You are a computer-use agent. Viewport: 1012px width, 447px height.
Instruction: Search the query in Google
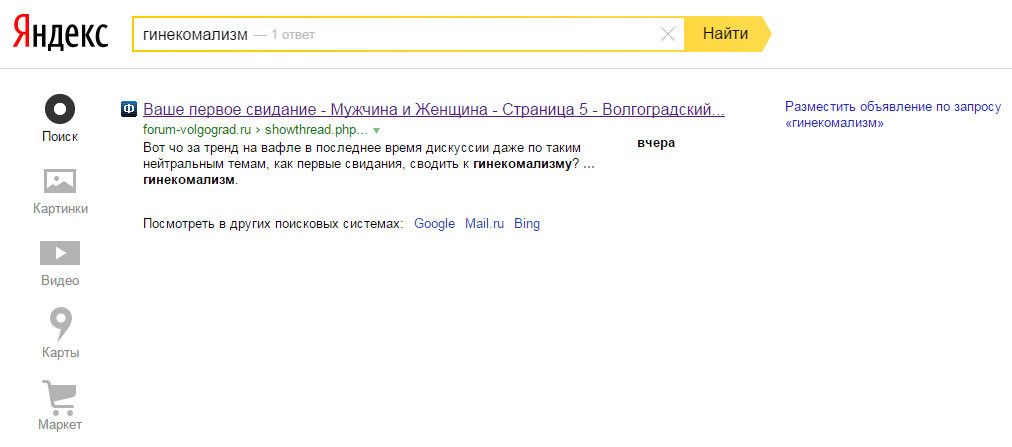[434, 224]
